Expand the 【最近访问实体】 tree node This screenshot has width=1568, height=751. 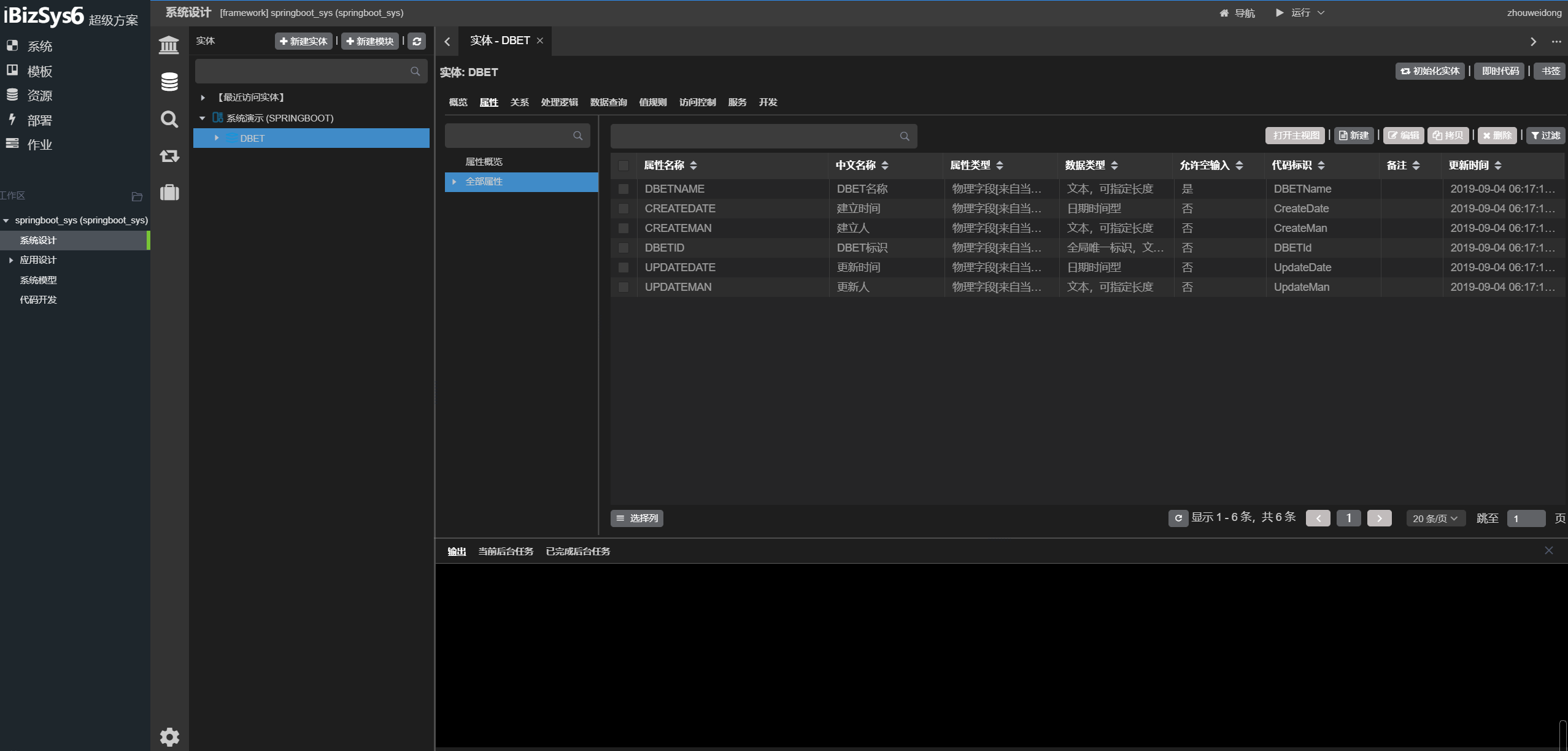[x=203, y=98]
